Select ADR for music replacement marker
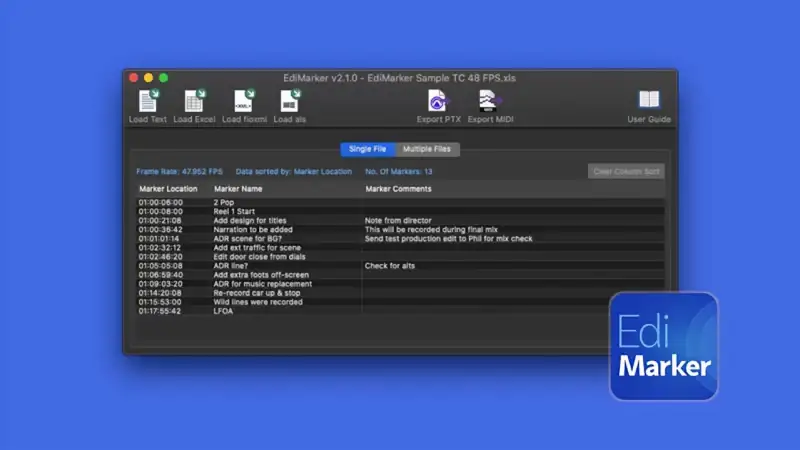Image resolution: width=800 pixels, height=450 pixels. (262, 284)
